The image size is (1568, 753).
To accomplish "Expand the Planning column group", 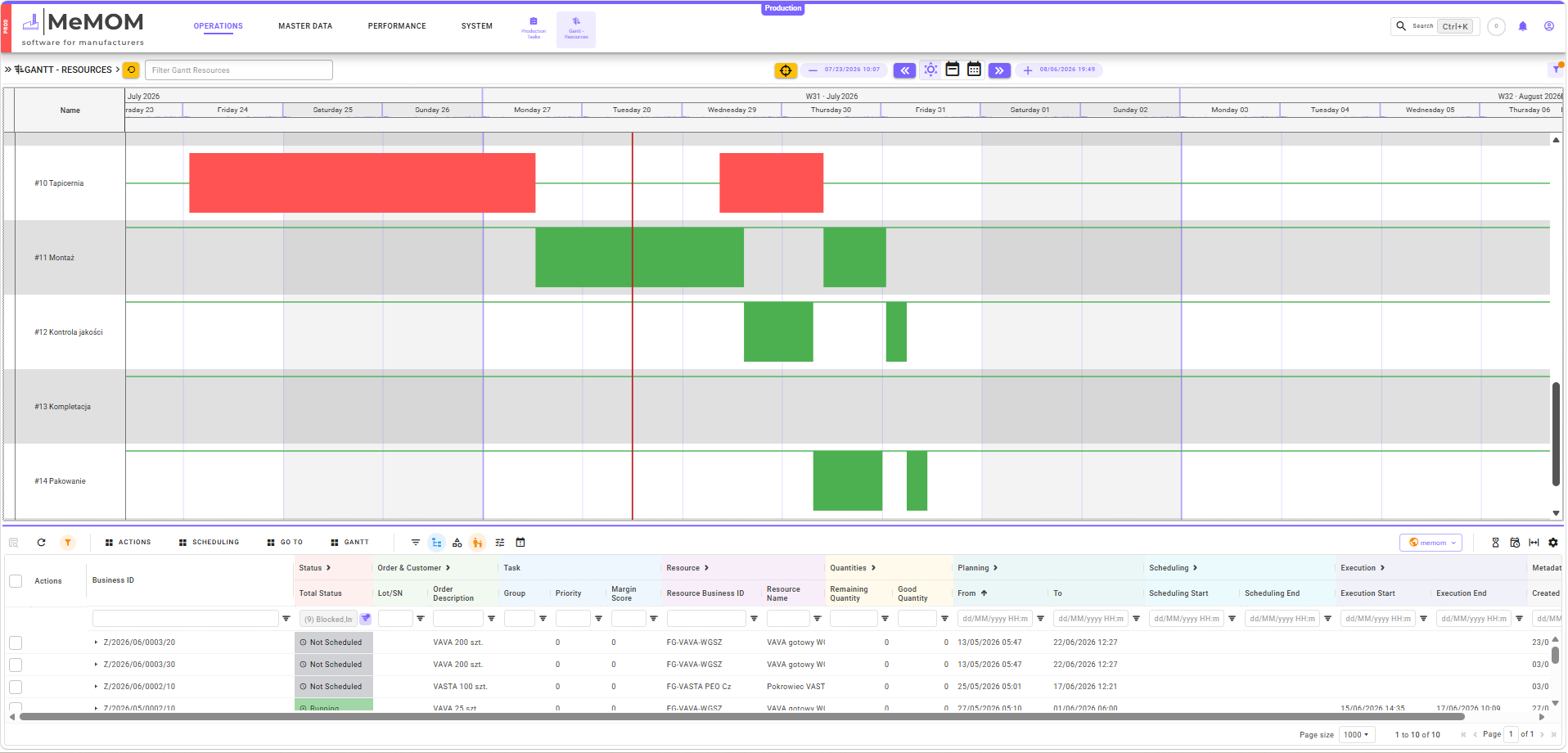I will [995, 568].
